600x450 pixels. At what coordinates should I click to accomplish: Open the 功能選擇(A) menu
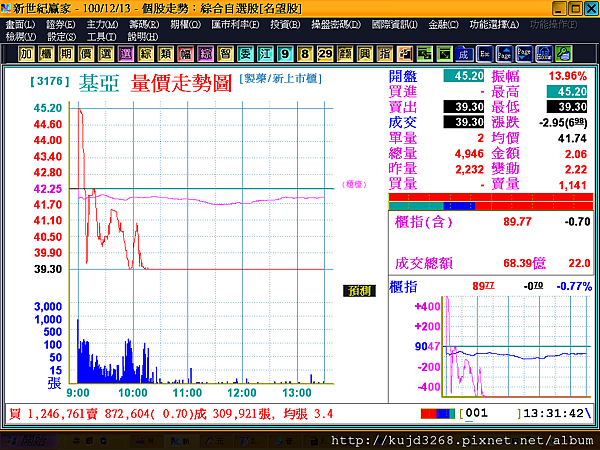pos(494,25)
